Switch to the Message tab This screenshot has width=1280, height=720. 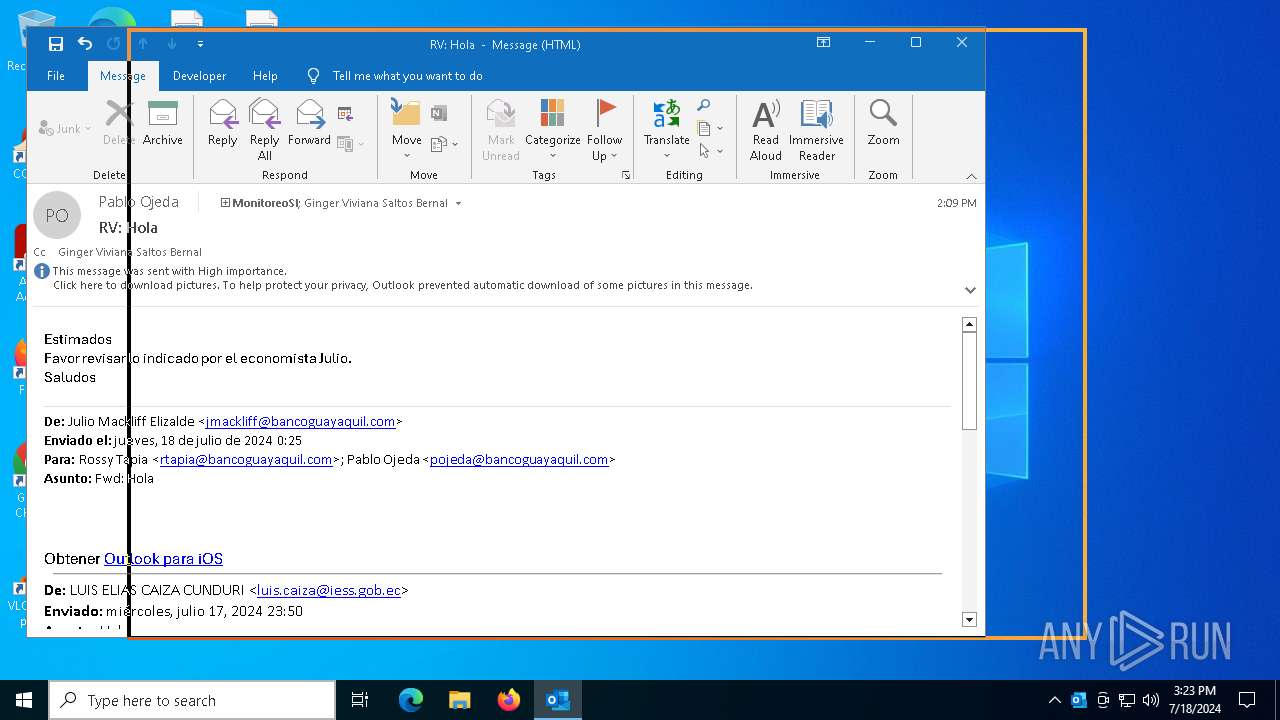(123, 76)
